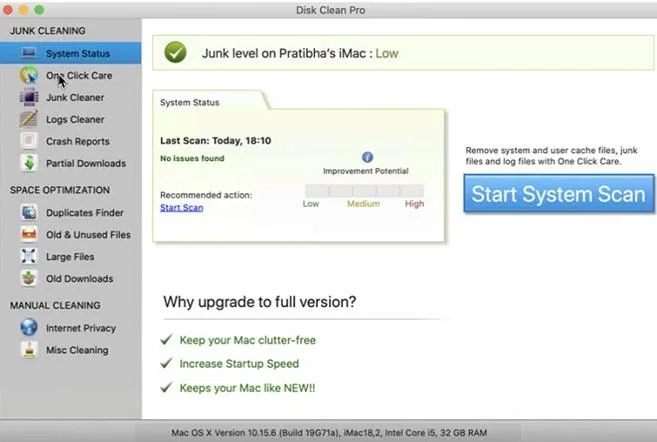Select Old & Unused Files entry
657x442 pixels.
tap(88, 235)
